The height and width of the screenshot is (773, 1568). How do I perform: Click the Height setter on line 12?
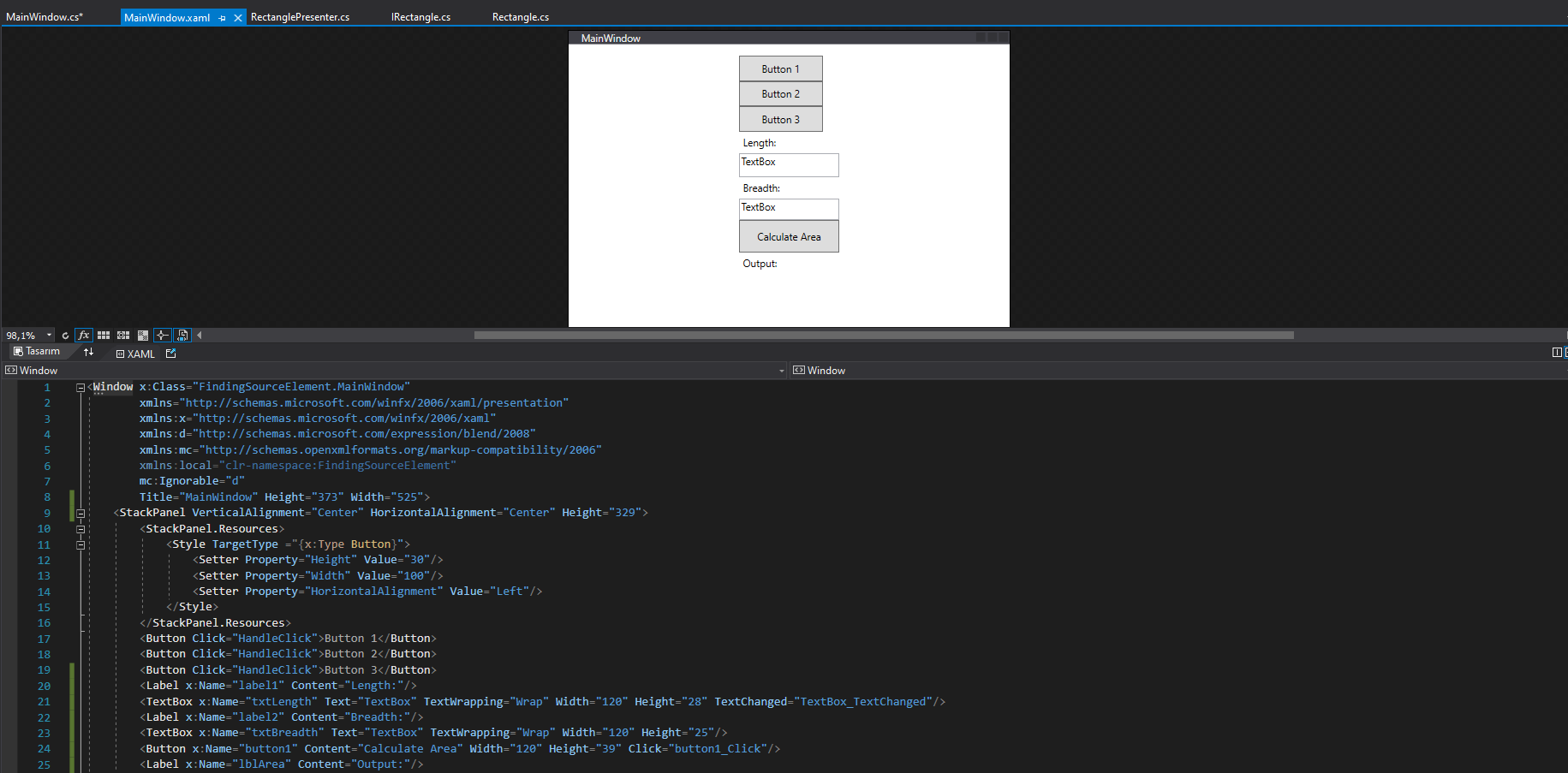tap(318, 560)
